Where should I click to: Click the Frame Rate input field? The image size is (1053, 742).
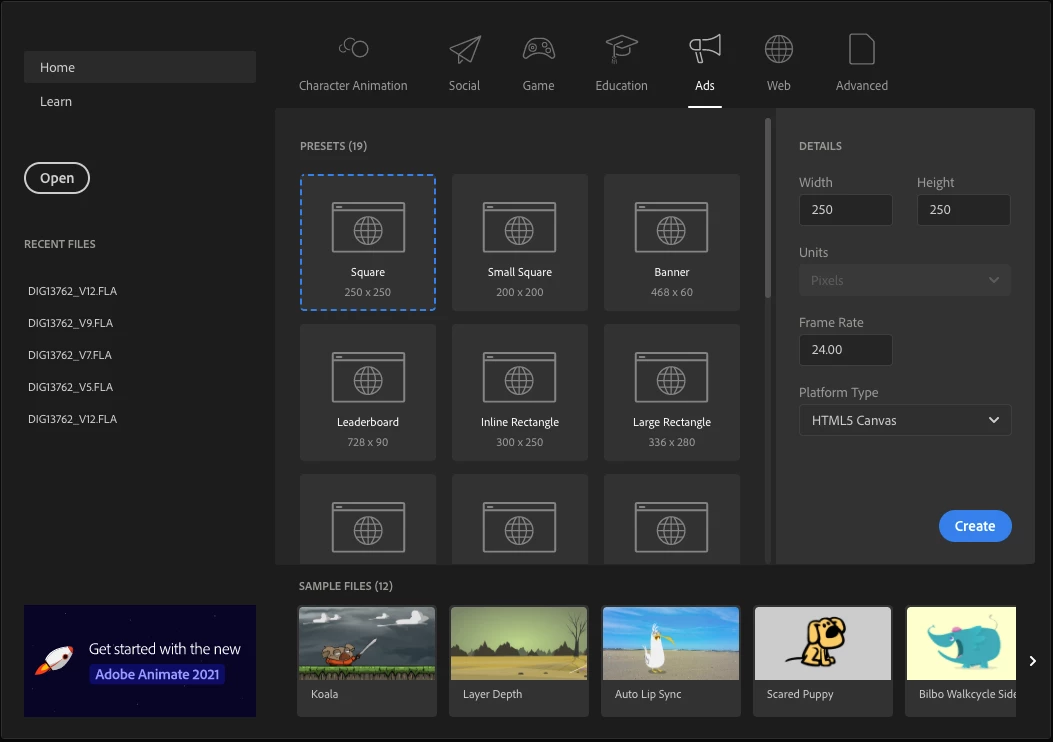(845, 350)
